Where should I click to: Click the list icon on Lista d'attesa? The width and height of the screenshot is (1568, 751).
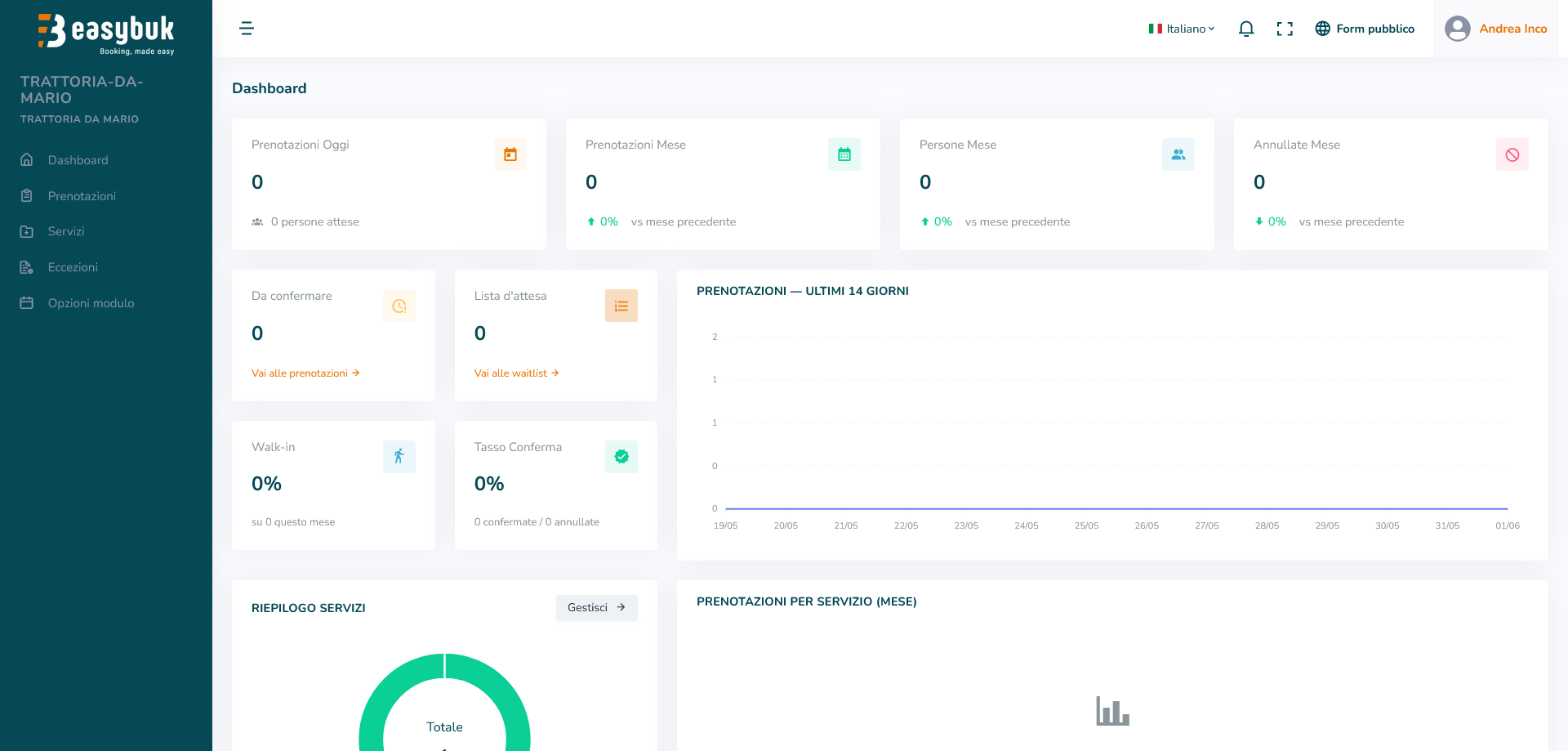621,306
